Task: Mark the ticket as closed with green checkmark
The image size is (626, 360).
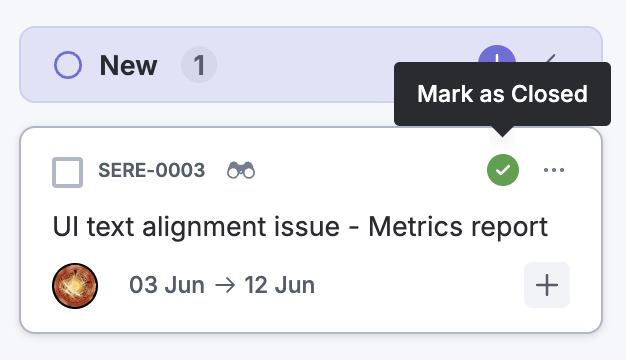Action: (503, 170)
